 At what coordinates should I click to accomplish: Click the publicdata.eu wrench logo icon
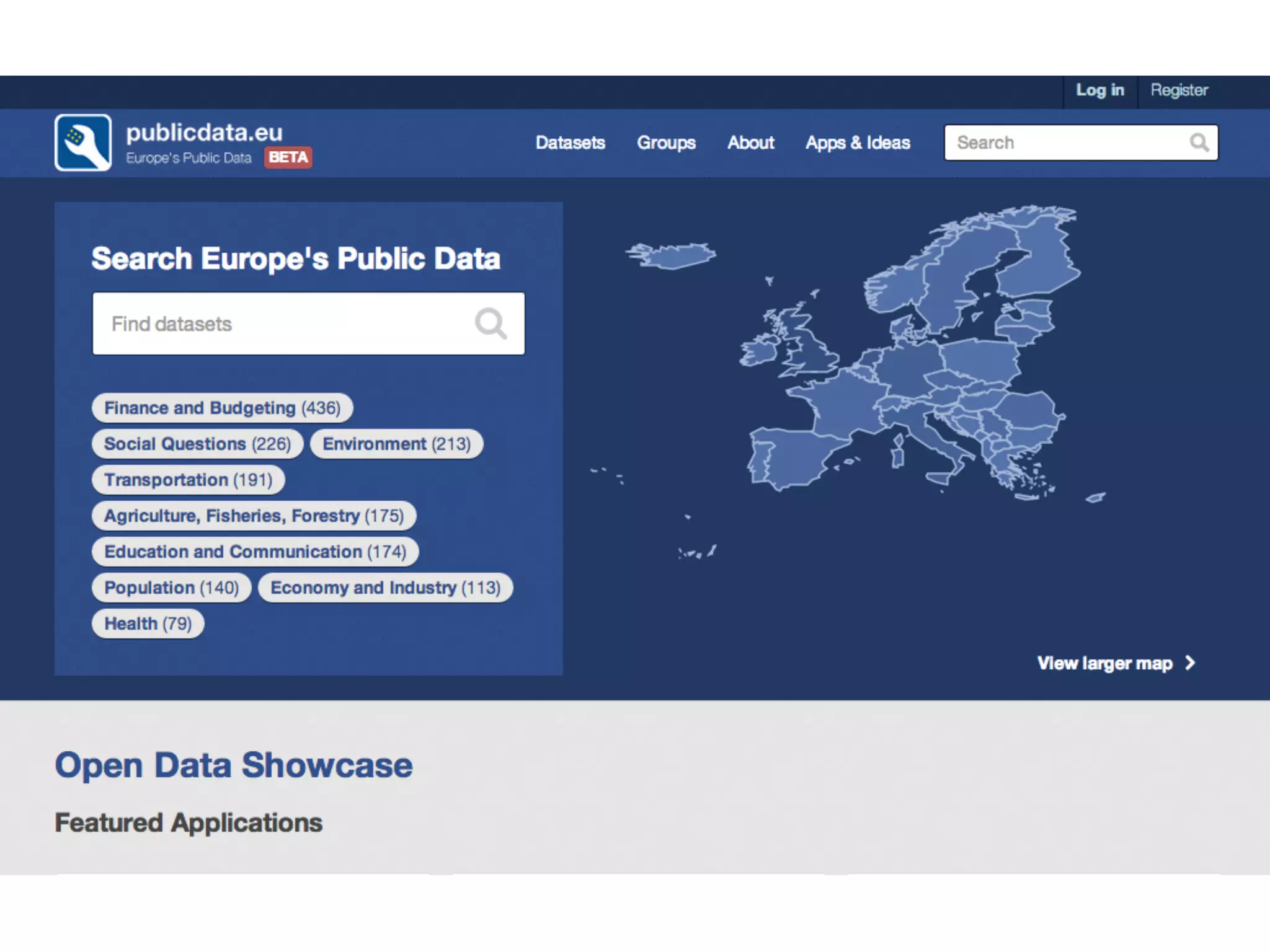(x=83, y=143)
